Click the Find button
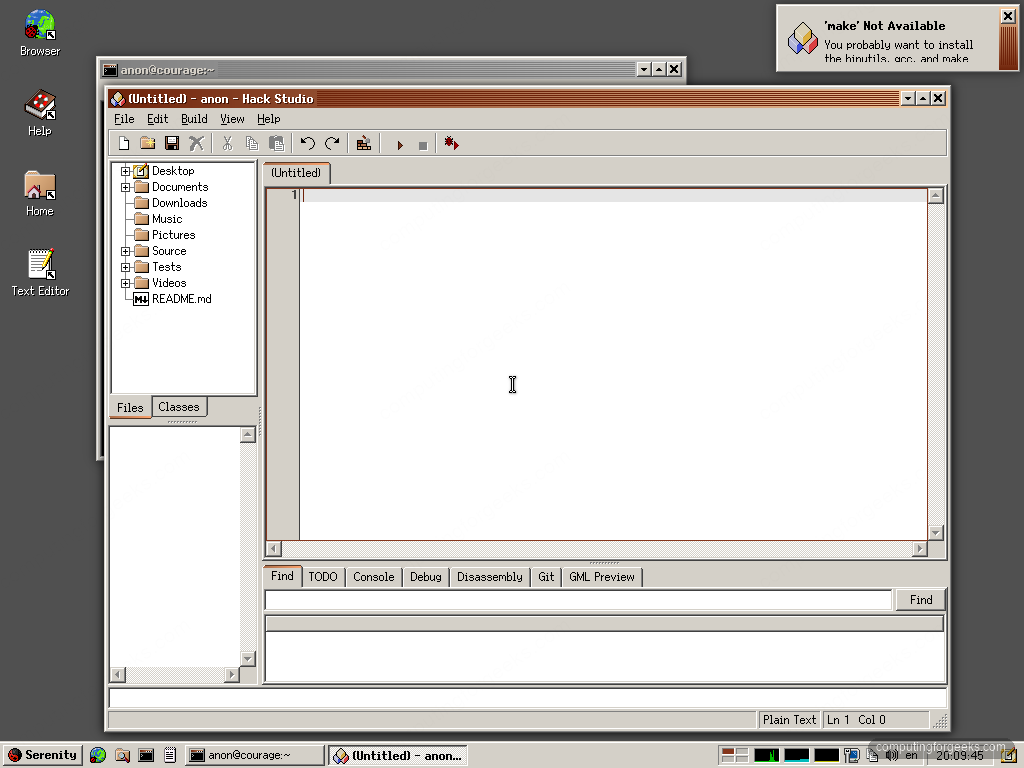 point(921,600)
